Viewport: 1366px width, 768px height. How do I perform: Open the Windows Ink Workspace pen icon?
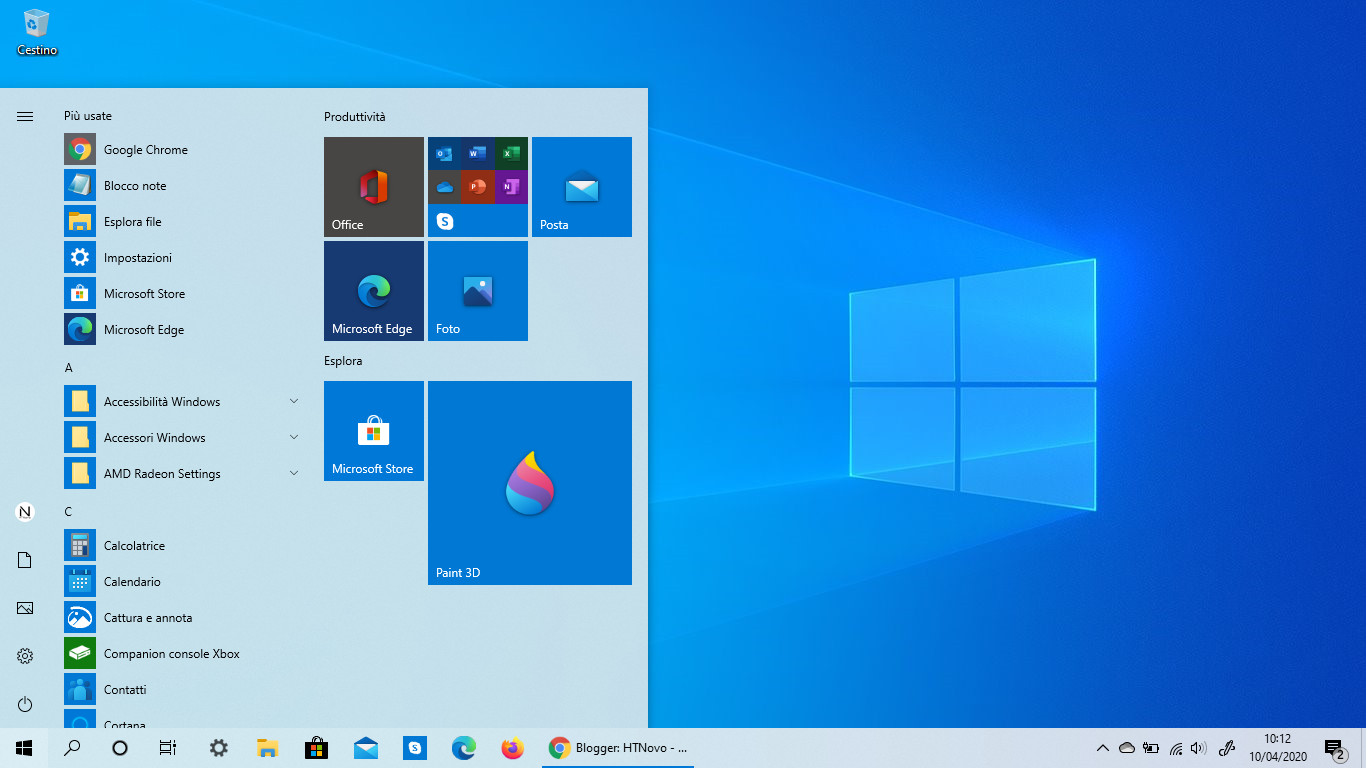pos(1227,748)
